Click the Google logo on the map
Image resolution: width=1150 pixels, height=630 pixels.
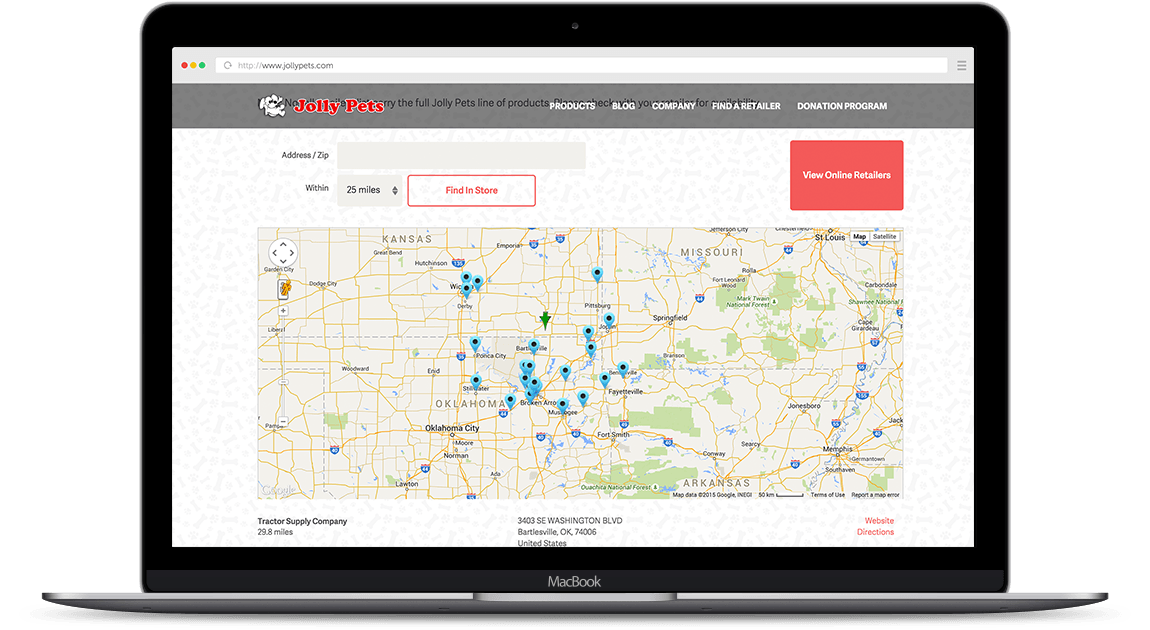[278, 490]
